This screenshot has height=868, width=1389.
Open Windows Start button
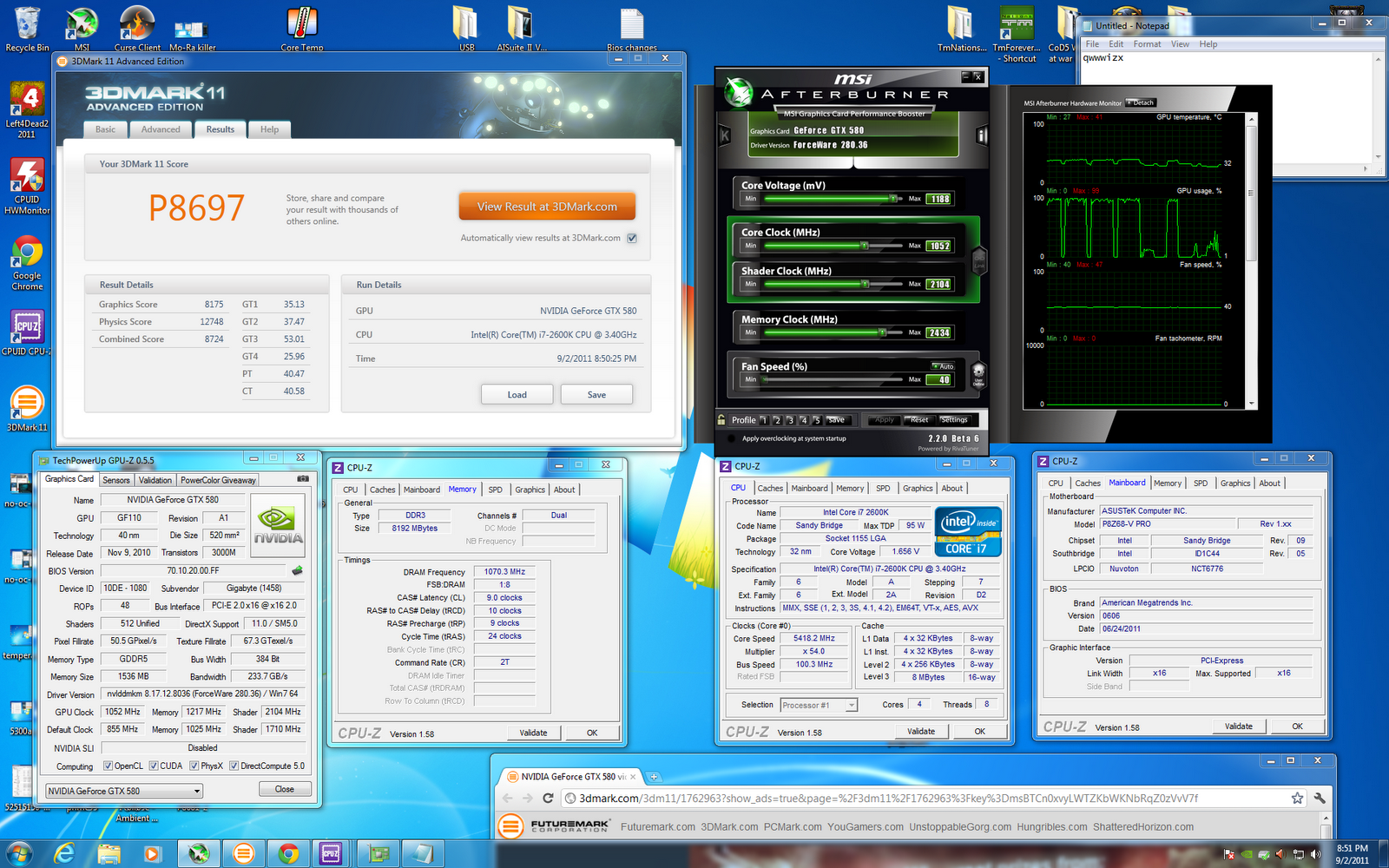(x=19, y=853)
